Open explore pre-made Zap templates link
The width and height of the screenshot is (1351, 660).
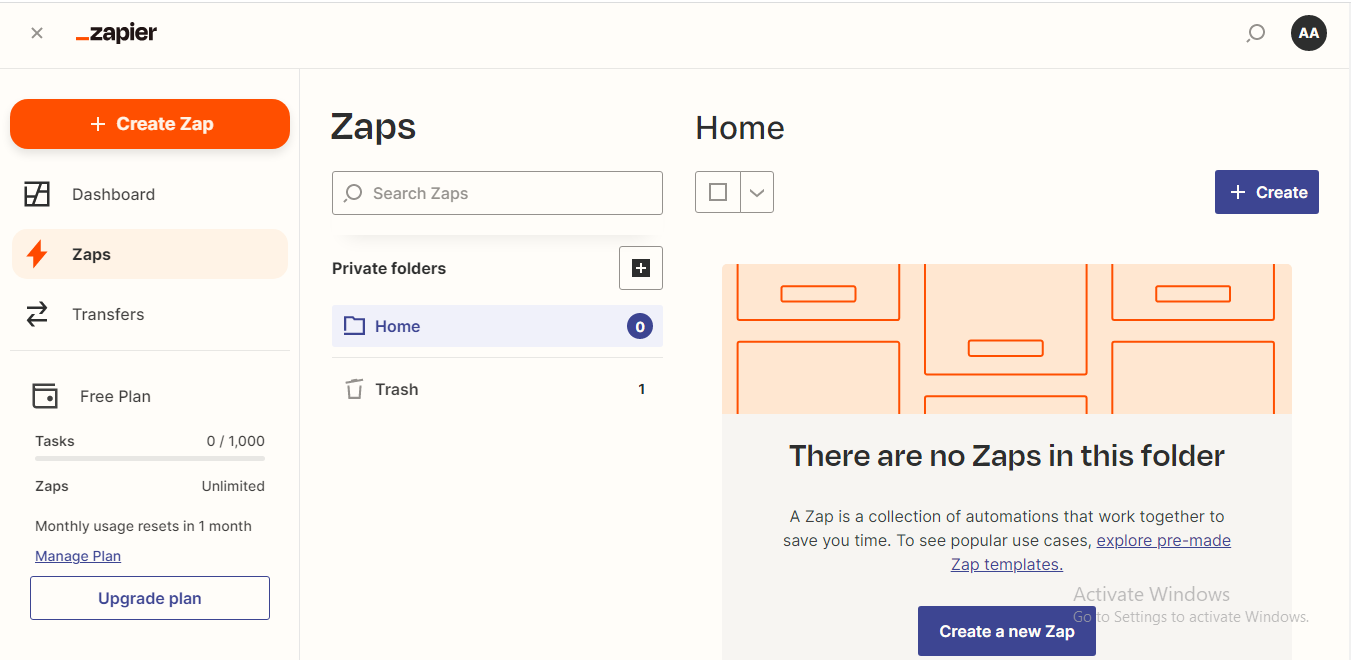[x=1092, y=552]
